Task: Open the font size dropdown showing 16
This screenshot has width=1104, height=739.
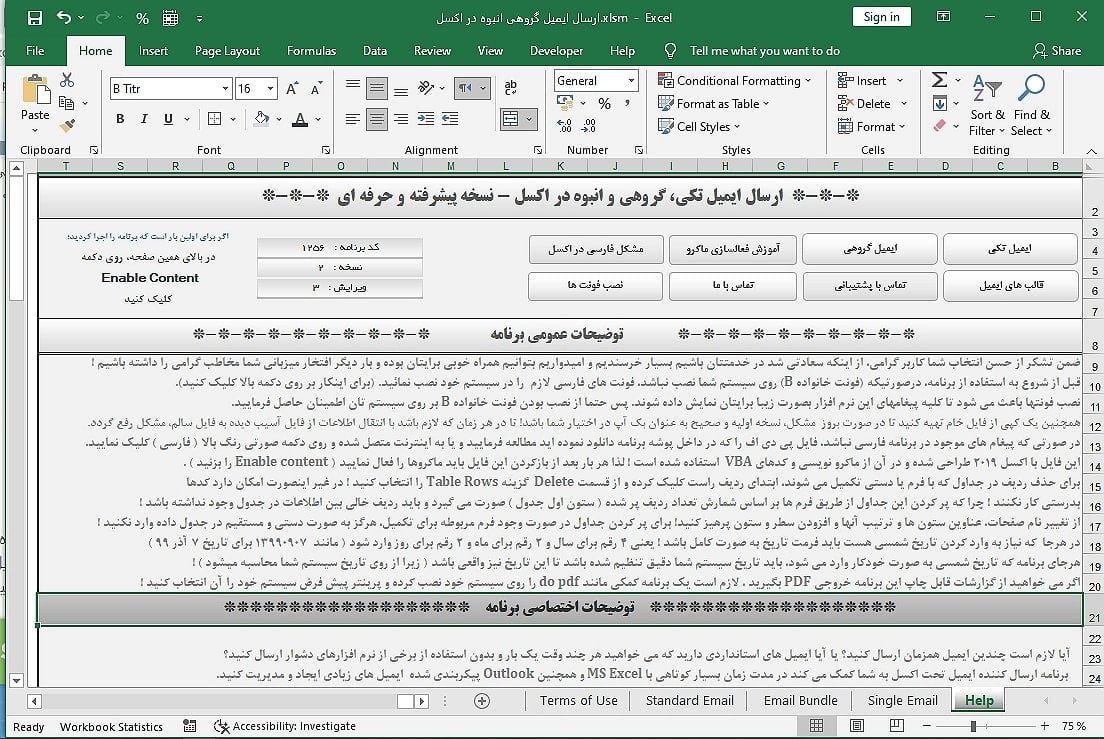Action: (270, 89)
